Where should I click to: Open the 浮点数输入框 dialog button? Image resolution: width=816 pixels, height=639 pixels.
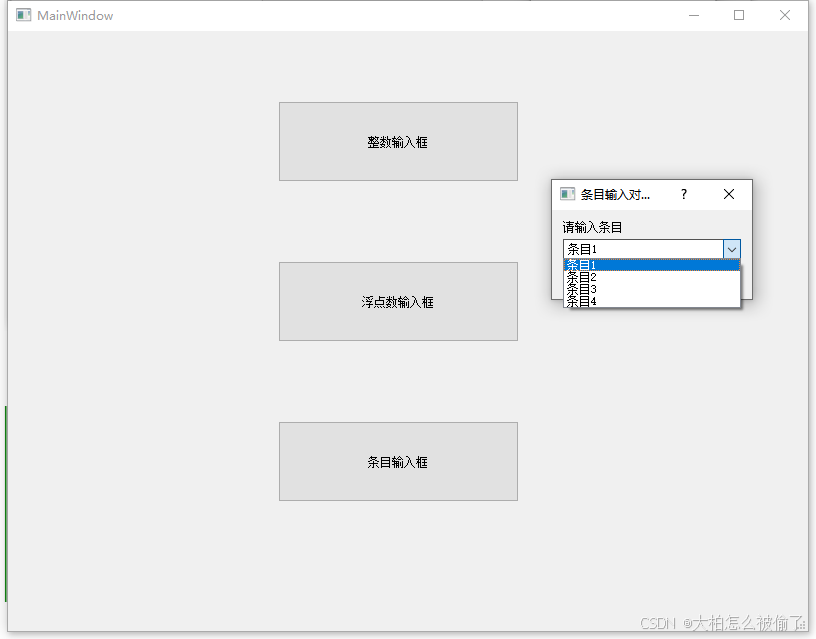(x=398, y=301)
